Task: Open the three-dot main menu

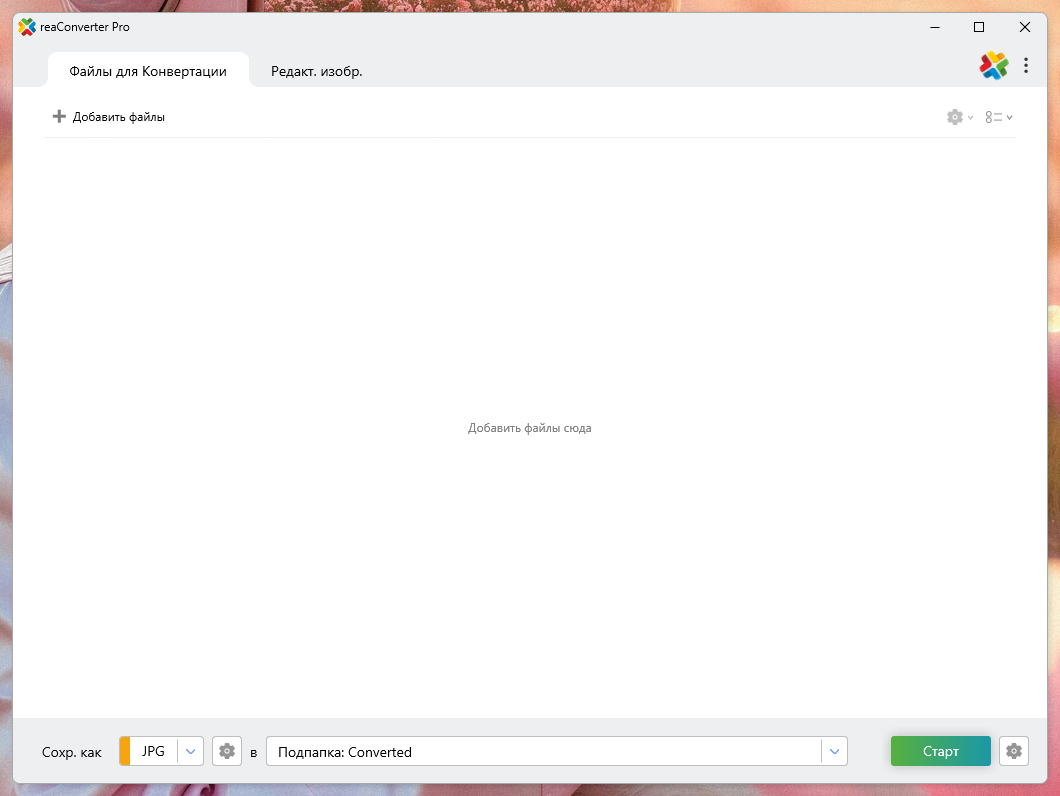Action: coord(1026,66)
